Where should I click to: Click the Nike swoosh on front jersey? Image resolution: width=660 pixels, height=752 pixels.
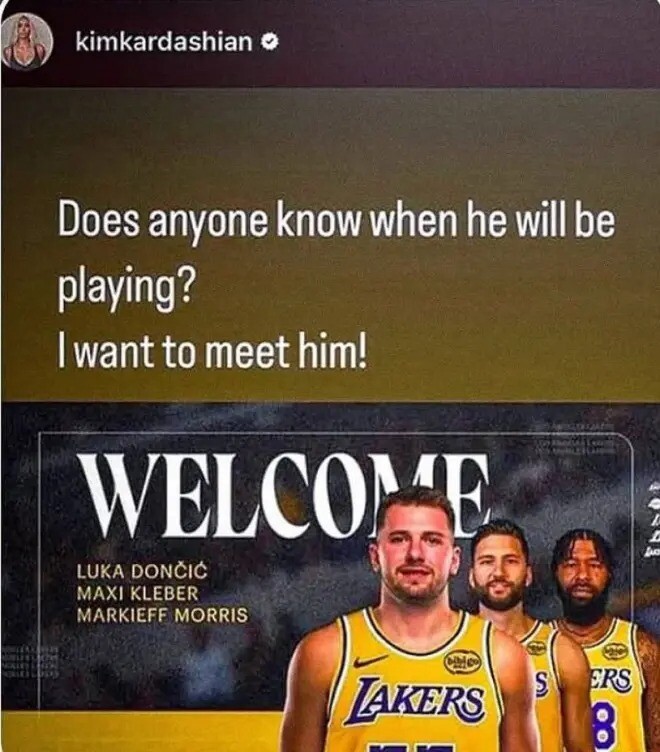370,662
